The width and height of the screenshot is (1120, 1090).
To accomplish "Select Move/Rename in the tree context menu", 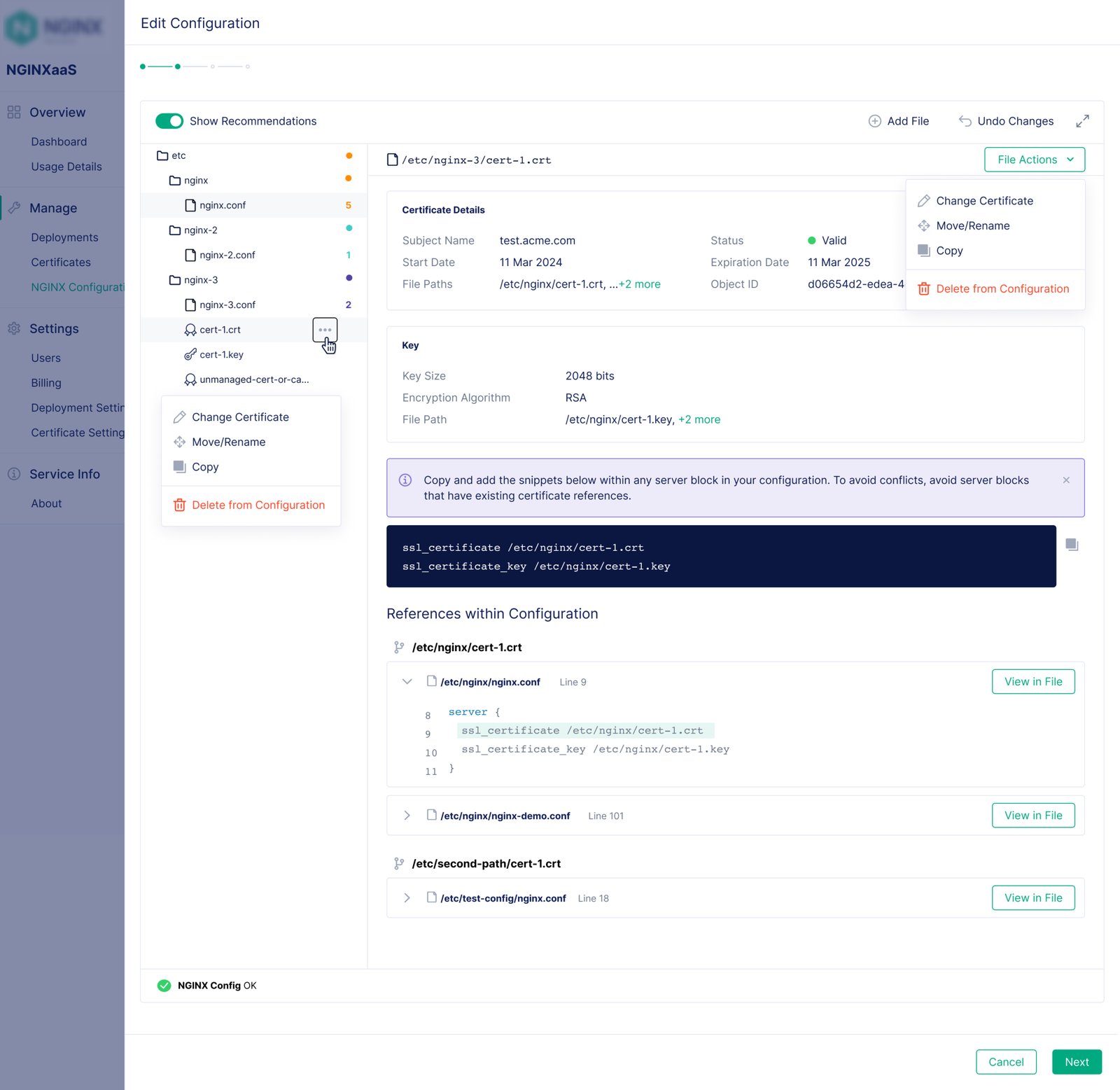I will (x=228, y=442).
